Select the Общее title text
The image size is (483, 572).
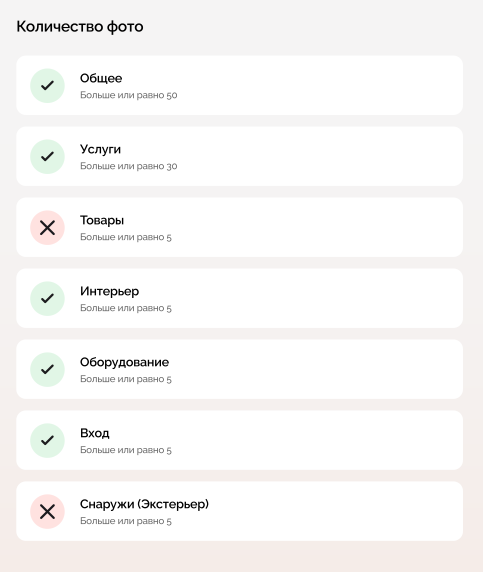click(101, 78)
